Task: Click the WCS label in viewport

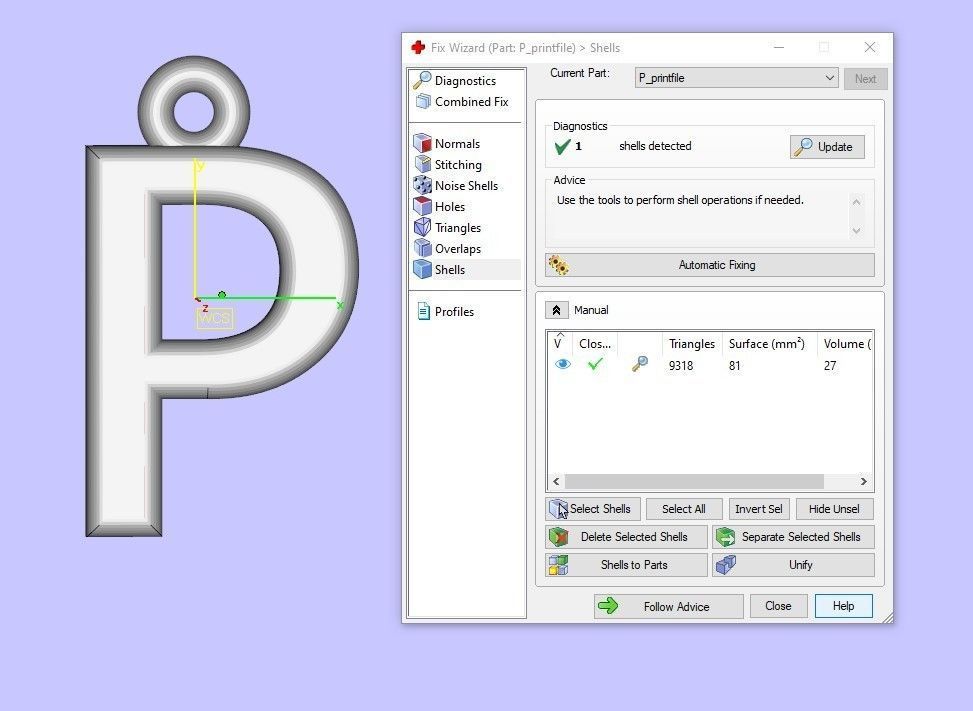Action: (x=215, y=318)
